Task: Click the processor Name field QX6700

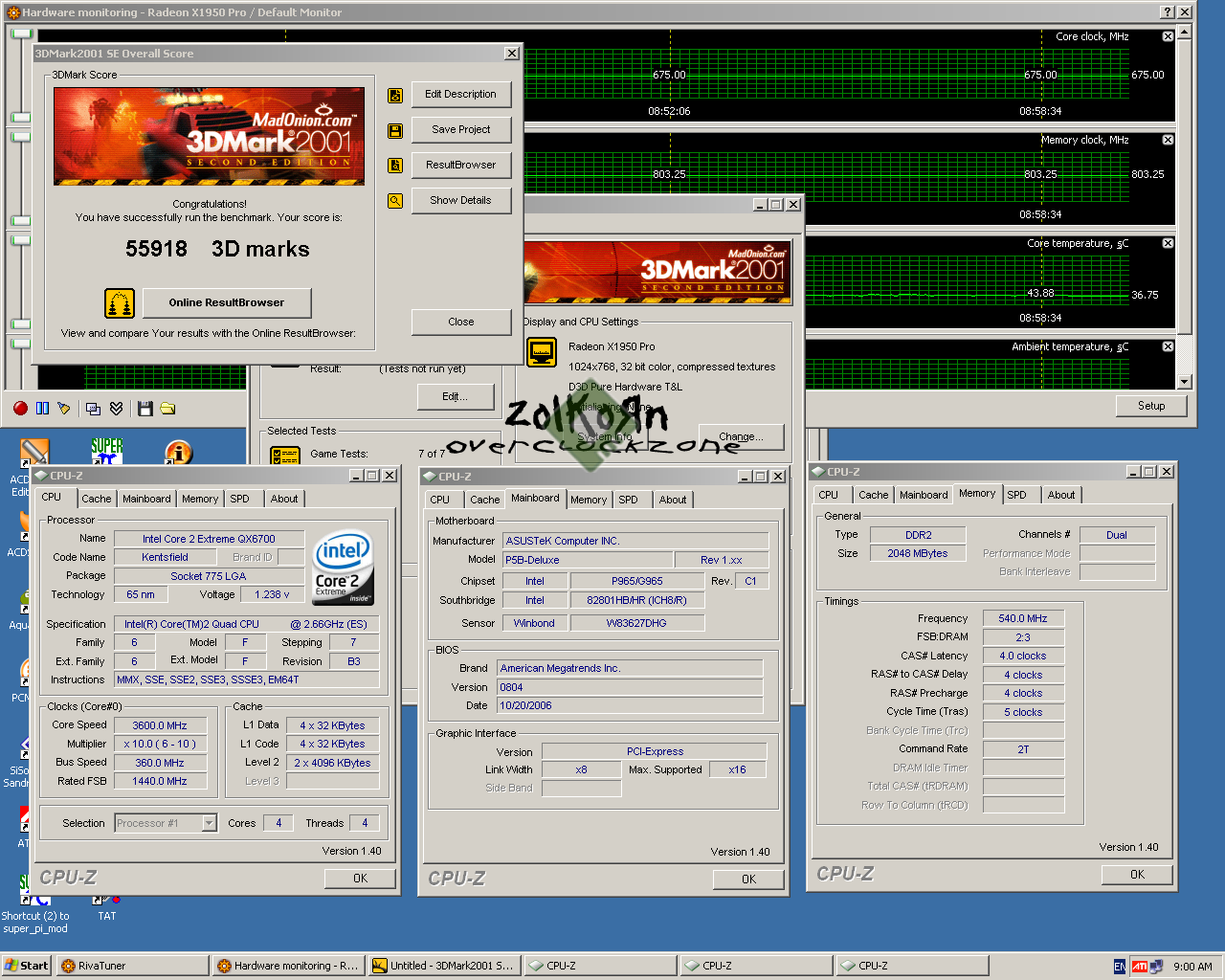Action: [x=209, y=539]
